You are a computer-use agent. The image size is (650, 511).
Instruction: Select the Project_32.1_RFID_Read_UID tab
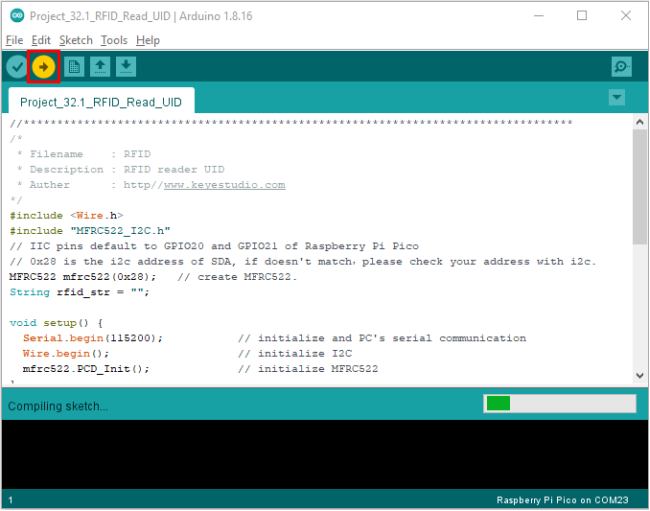(x=101, y=100)
